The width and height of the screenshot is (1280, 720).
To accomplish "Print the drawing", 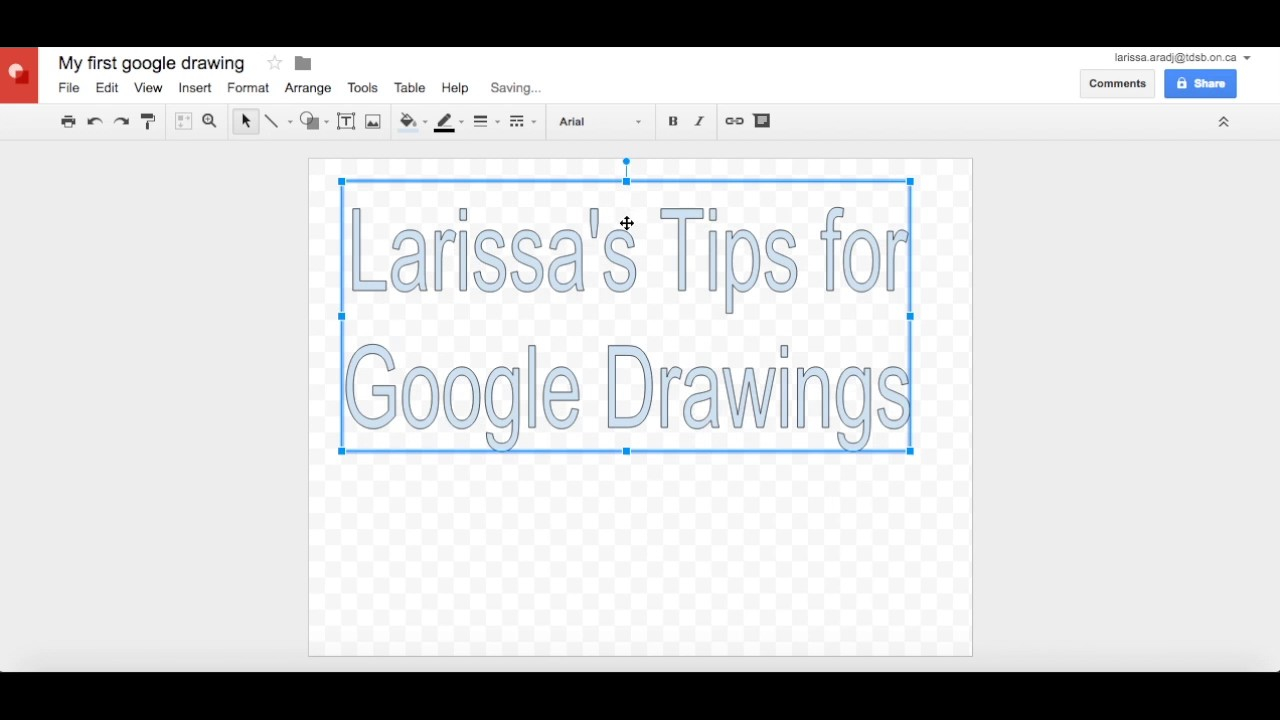I will (68, 121).
